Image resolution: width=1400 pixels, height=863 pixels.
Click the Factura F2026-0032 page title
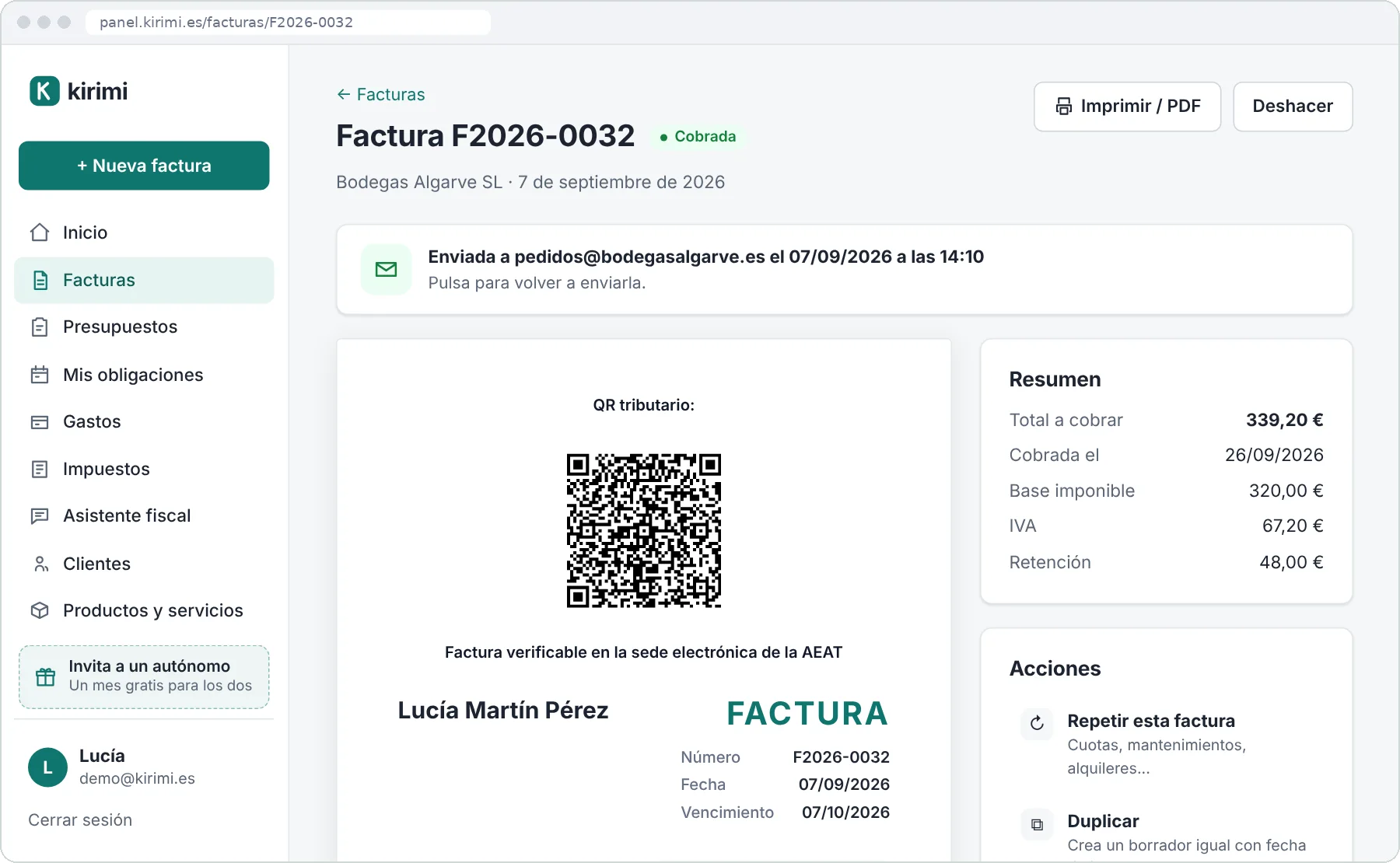pyautogui.click(x=485, y=136)
